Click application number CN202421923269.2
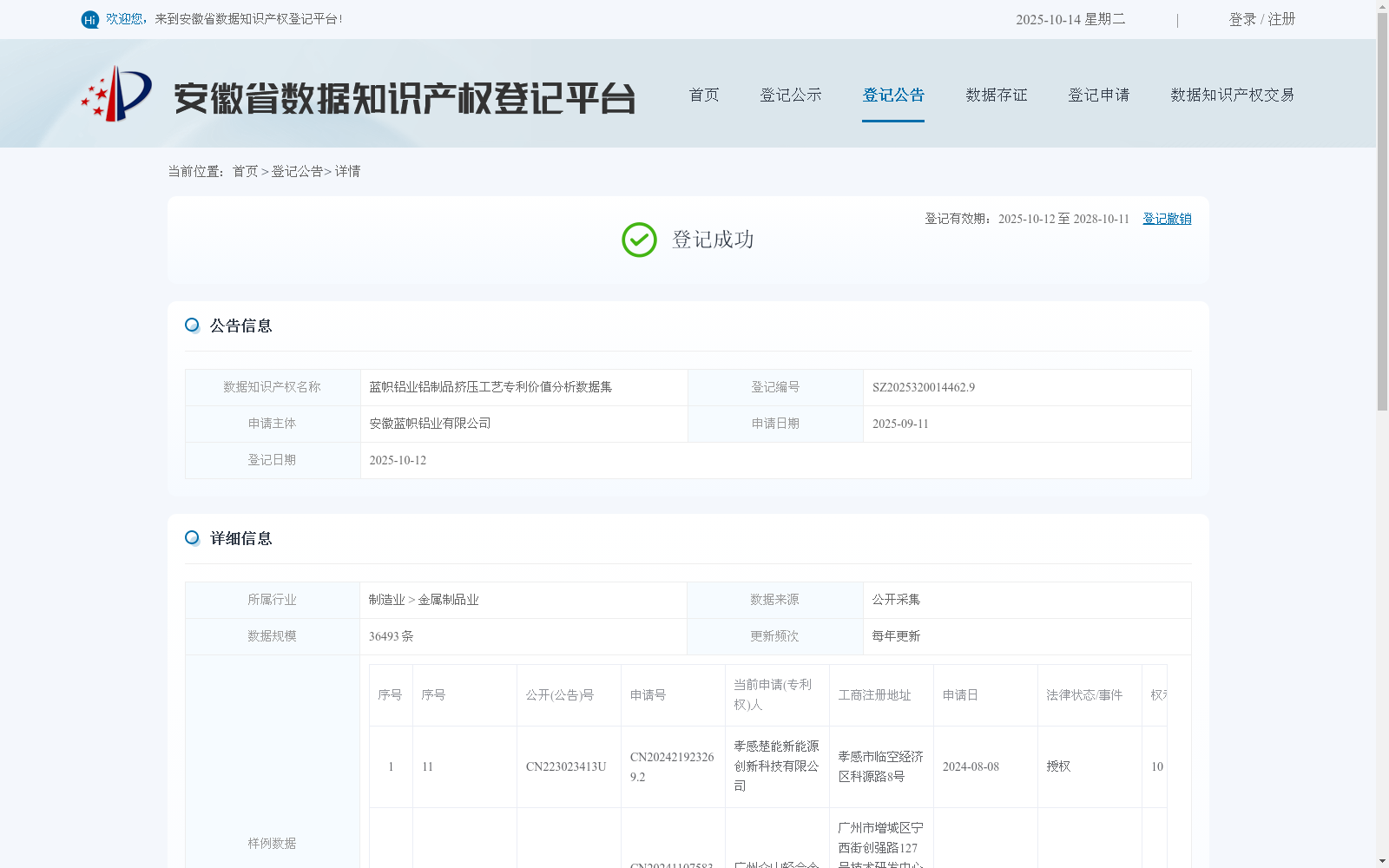The width and height of the screenshot is (1389, 868). 672,767
